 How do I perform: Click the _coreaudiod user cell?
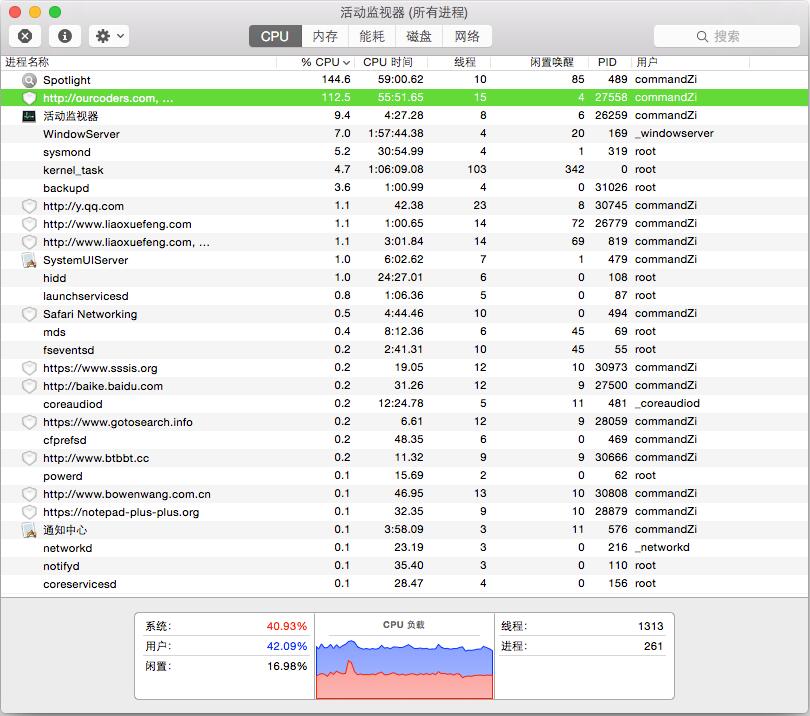667,403
